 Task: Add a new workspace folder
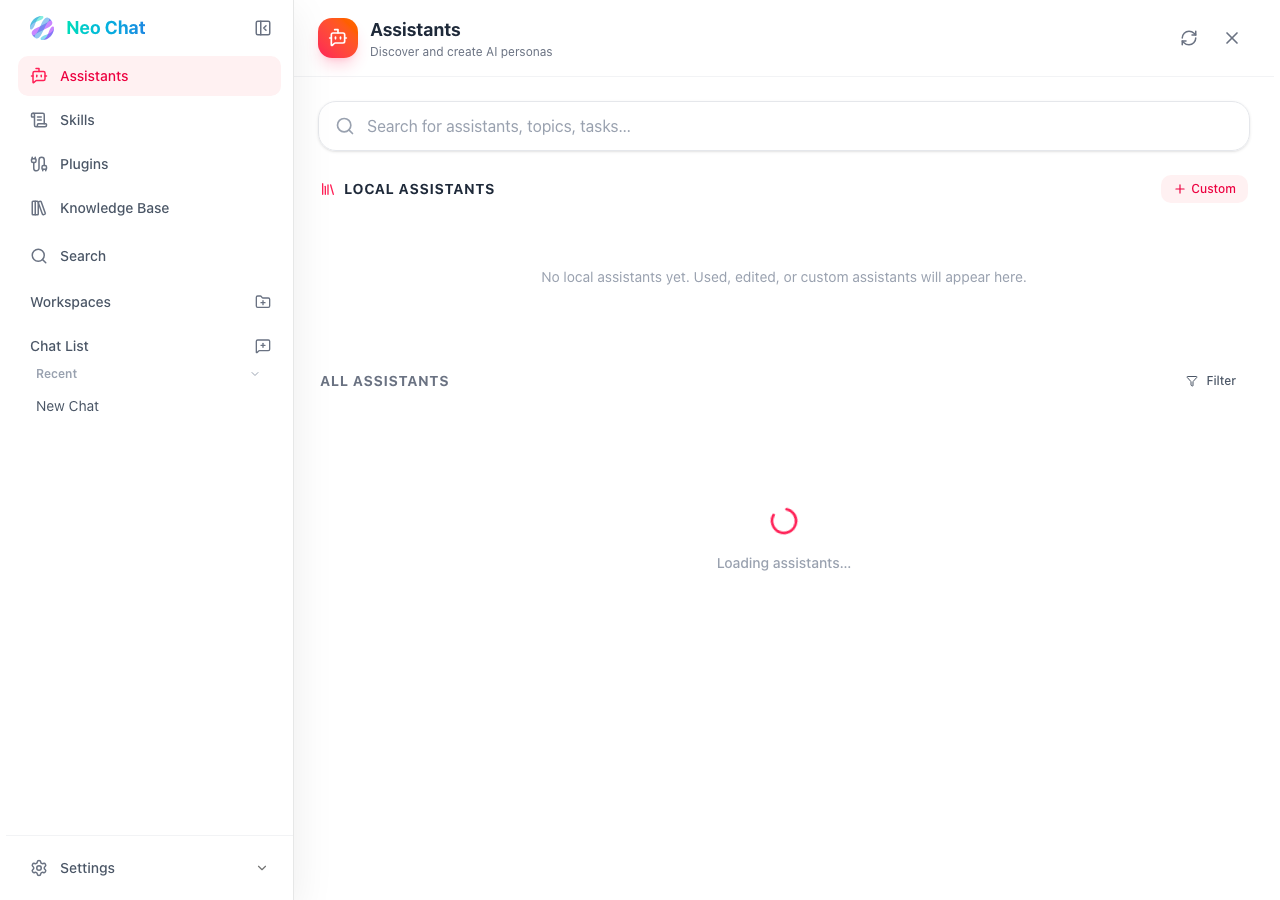[263, 302]
